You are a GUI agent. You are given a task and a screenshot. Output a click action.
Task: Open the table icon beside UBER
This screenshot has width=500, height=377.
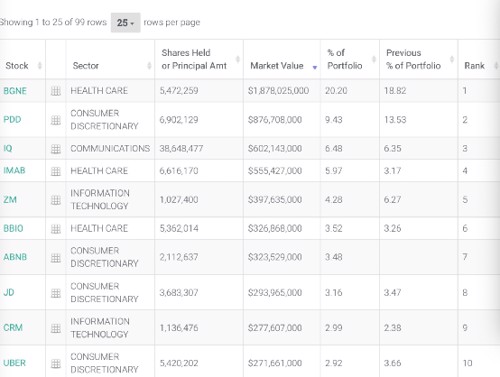coord(56,363)
